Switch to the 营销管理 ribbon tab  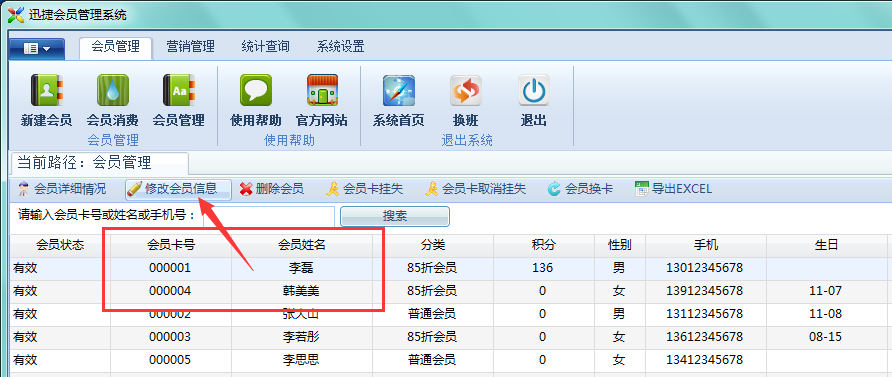click(190, 47)
